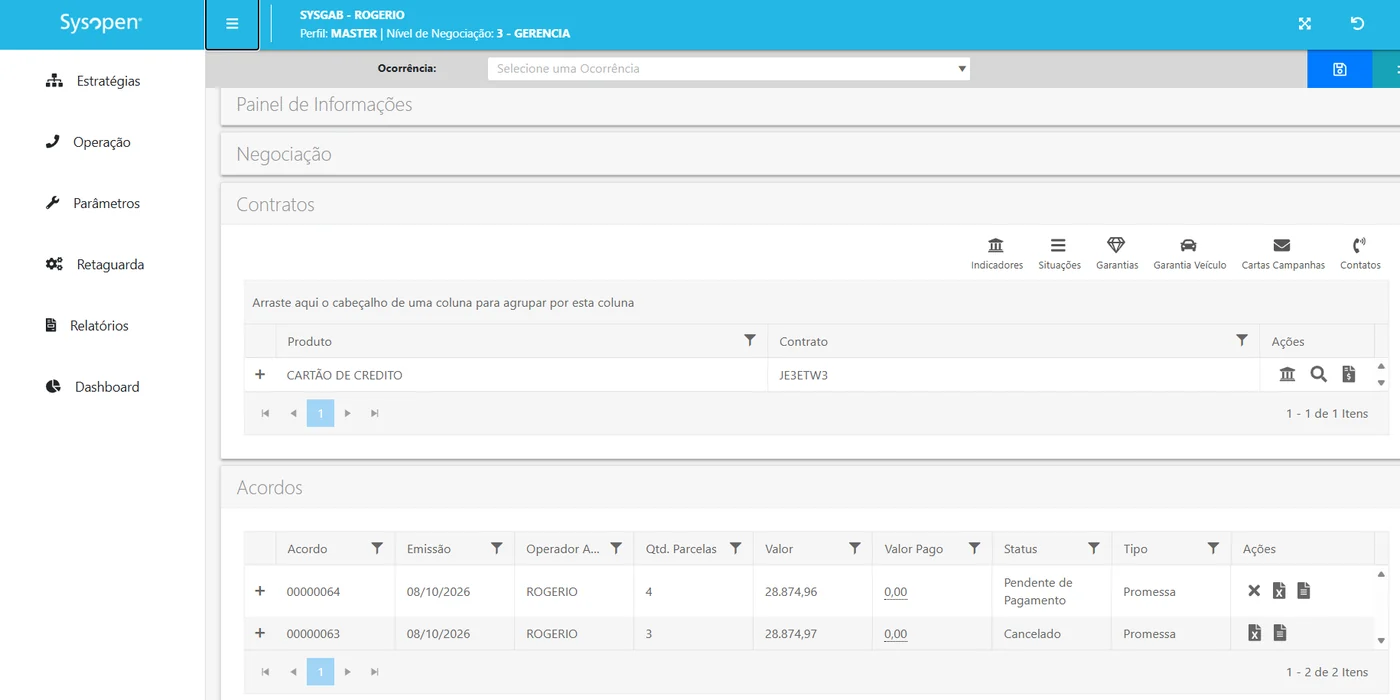Click the undo arrow icon in header
This screenshot has height=700, width=1400.
[x=1357, y=24]
